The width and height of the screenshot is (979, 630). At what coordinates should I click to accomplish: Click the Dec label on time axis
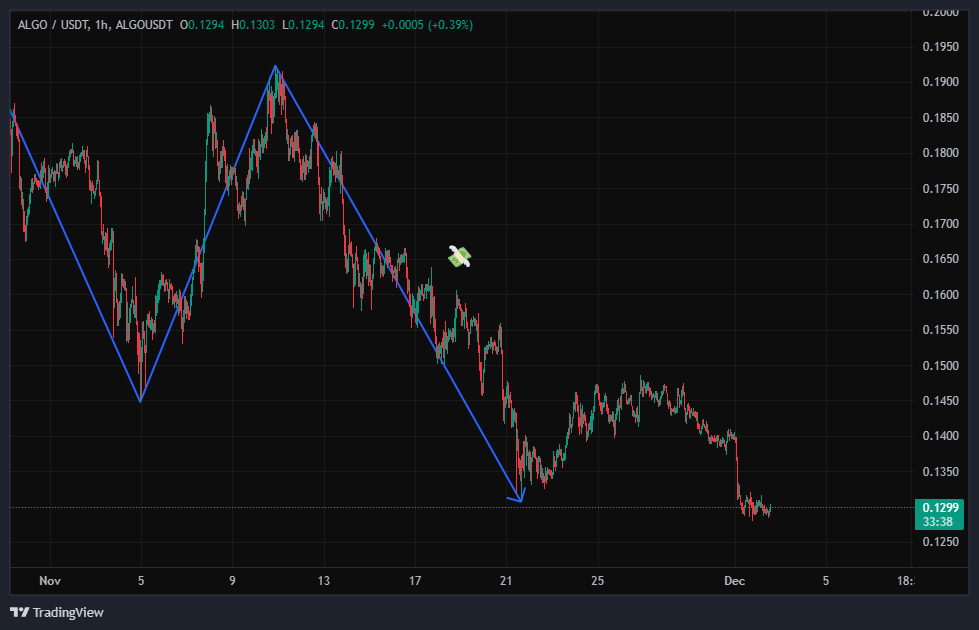735,580
